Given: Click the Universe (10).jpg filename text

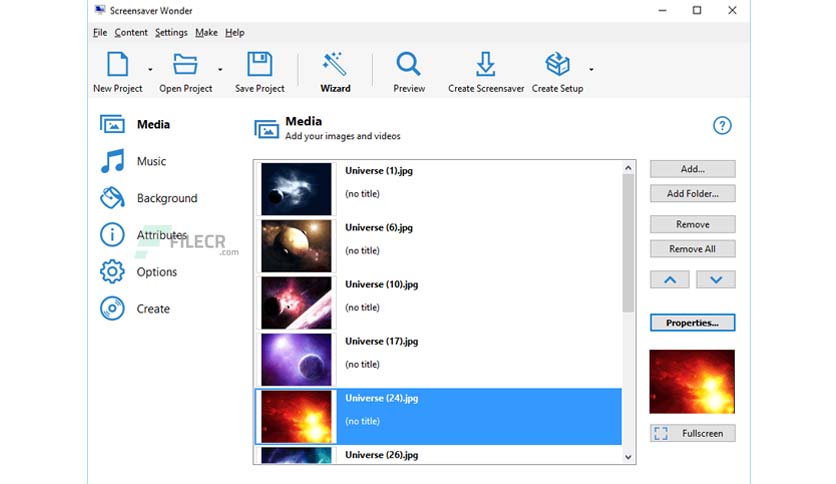Looking at the screenshot, I should click(382, 285).
